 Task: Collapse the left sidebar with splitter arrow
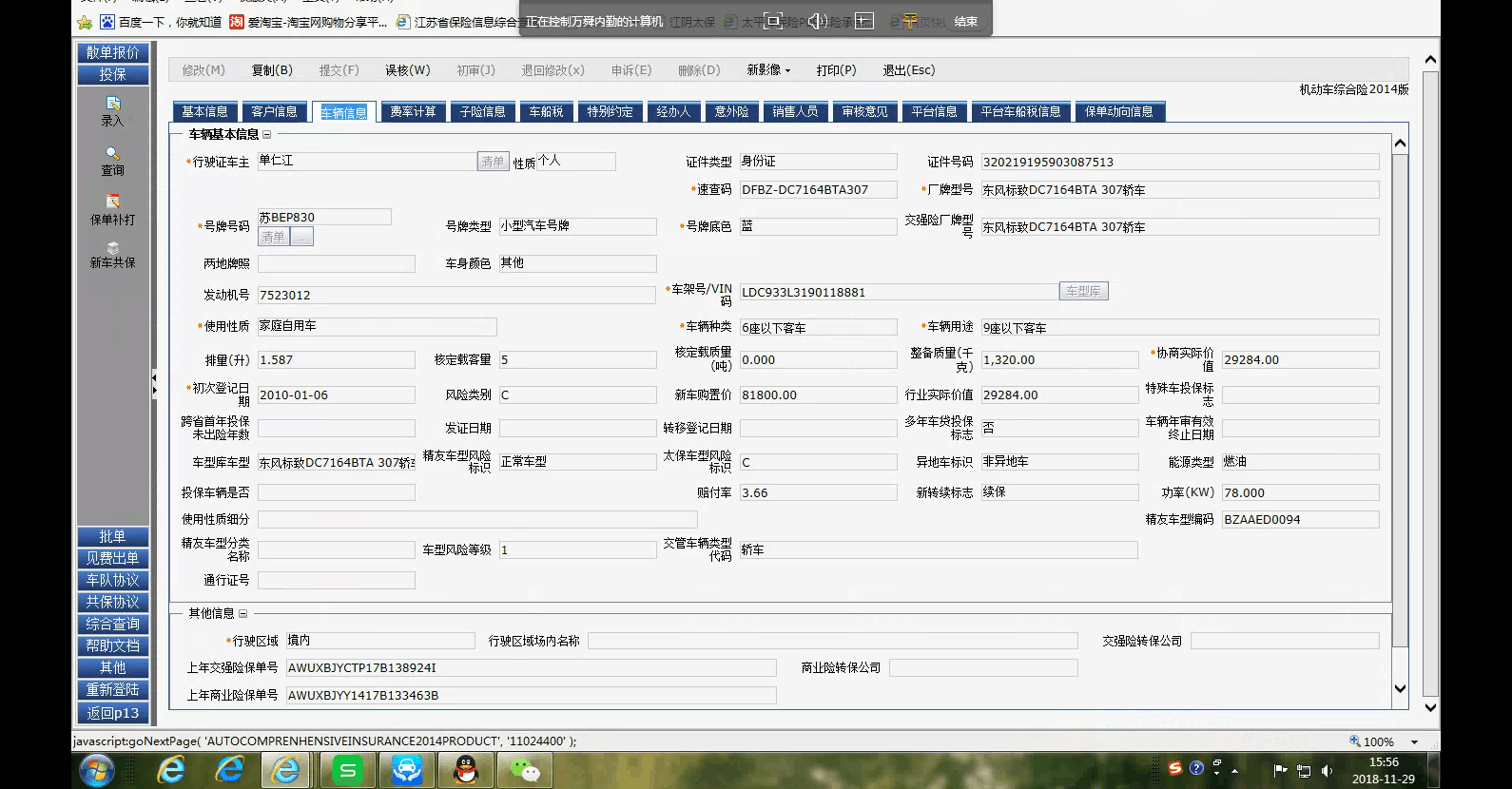154,383
